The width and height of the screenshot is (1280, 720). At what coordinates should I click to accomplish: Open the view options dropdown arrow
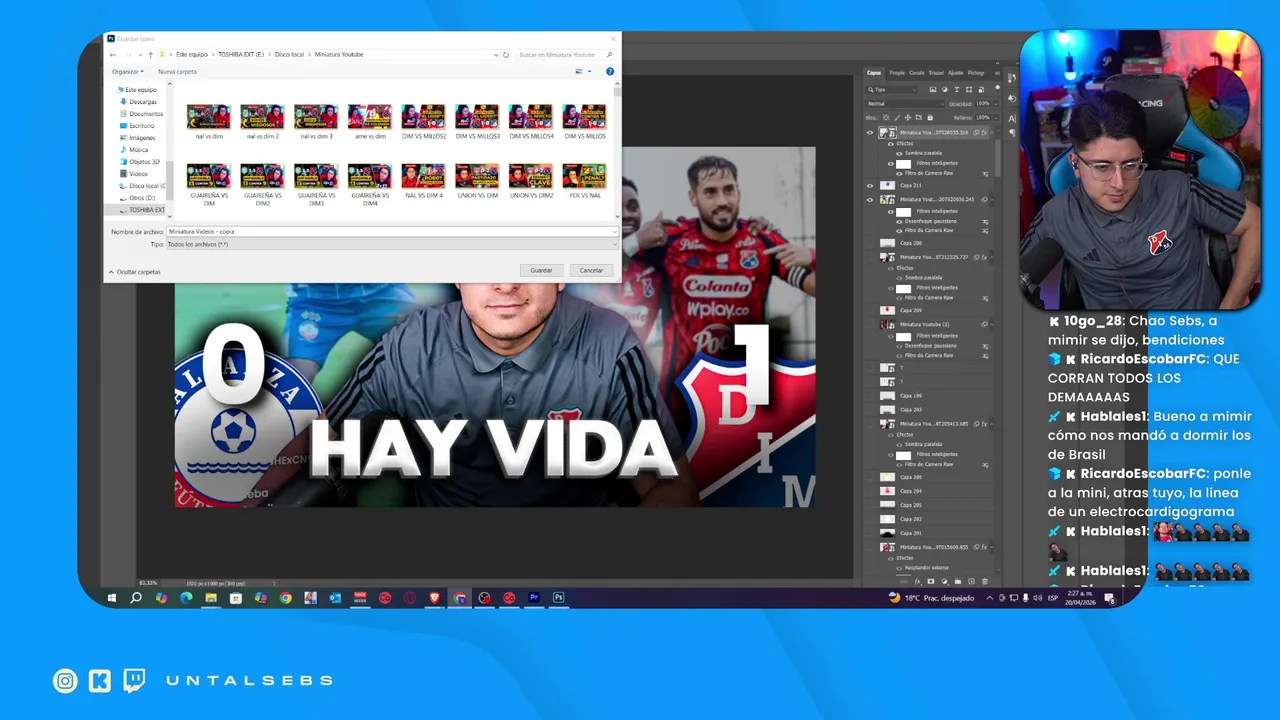coord(589,72)
